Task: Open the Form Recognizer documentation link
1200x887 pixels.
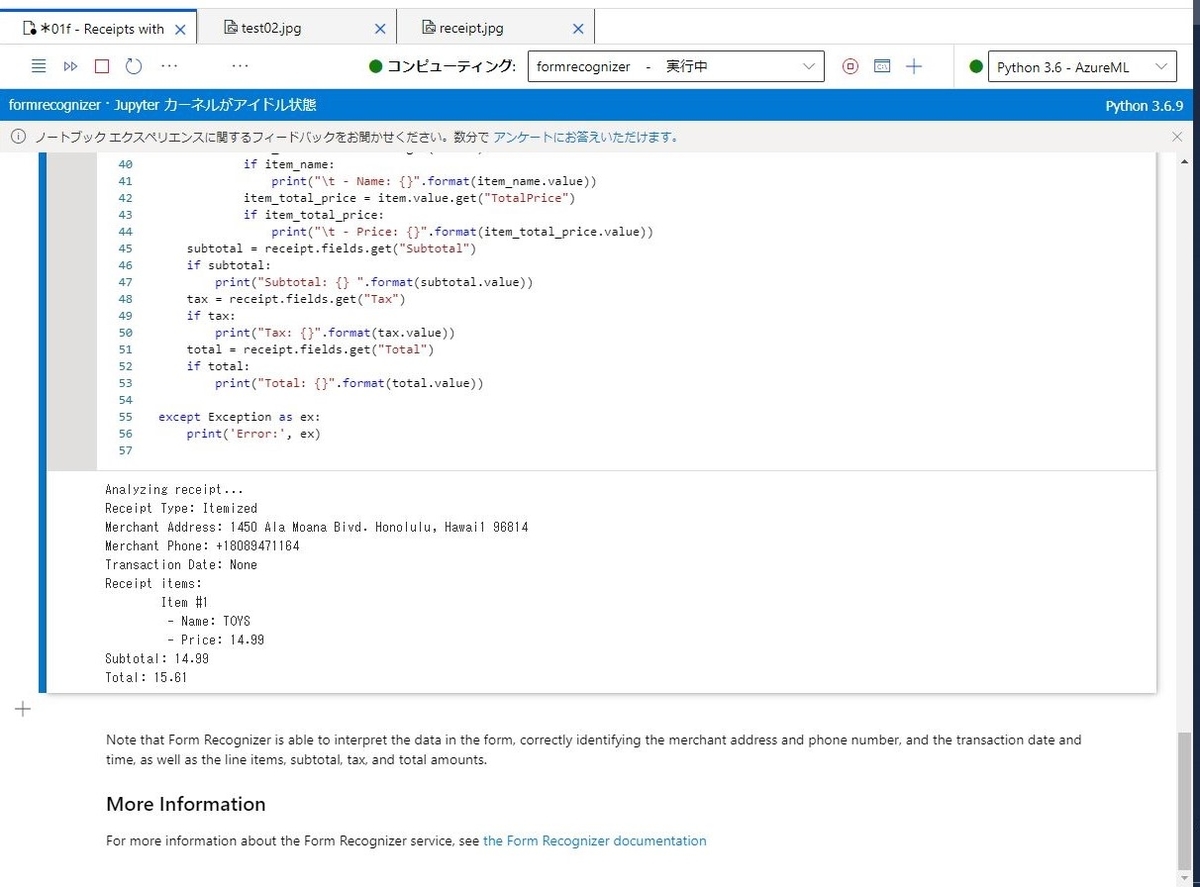Action: coord(595,841)
